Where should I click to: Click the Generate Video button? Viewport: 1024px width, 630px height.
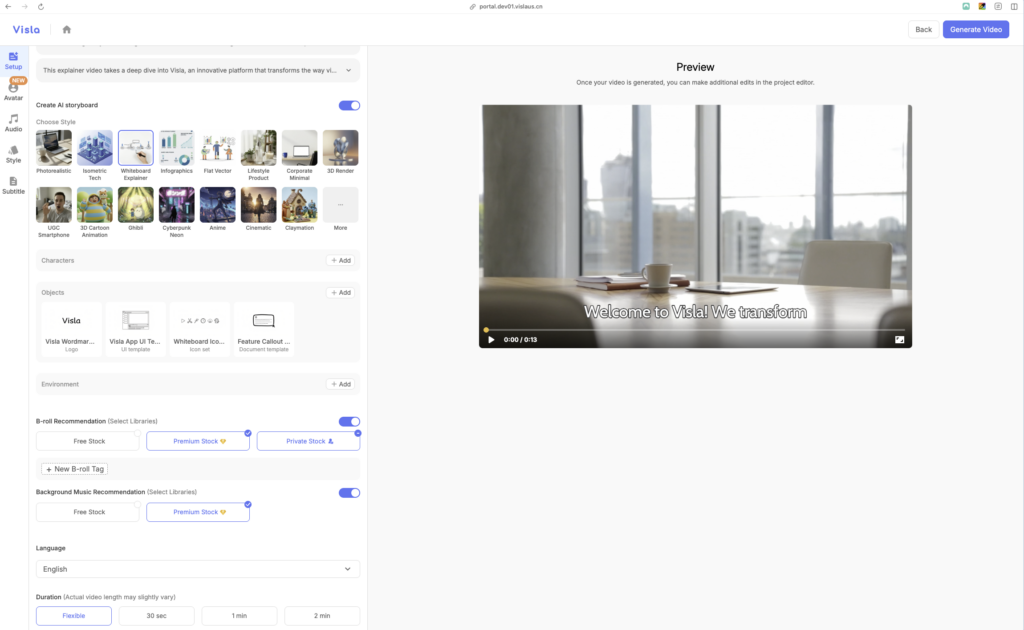(x=976, y=29)
